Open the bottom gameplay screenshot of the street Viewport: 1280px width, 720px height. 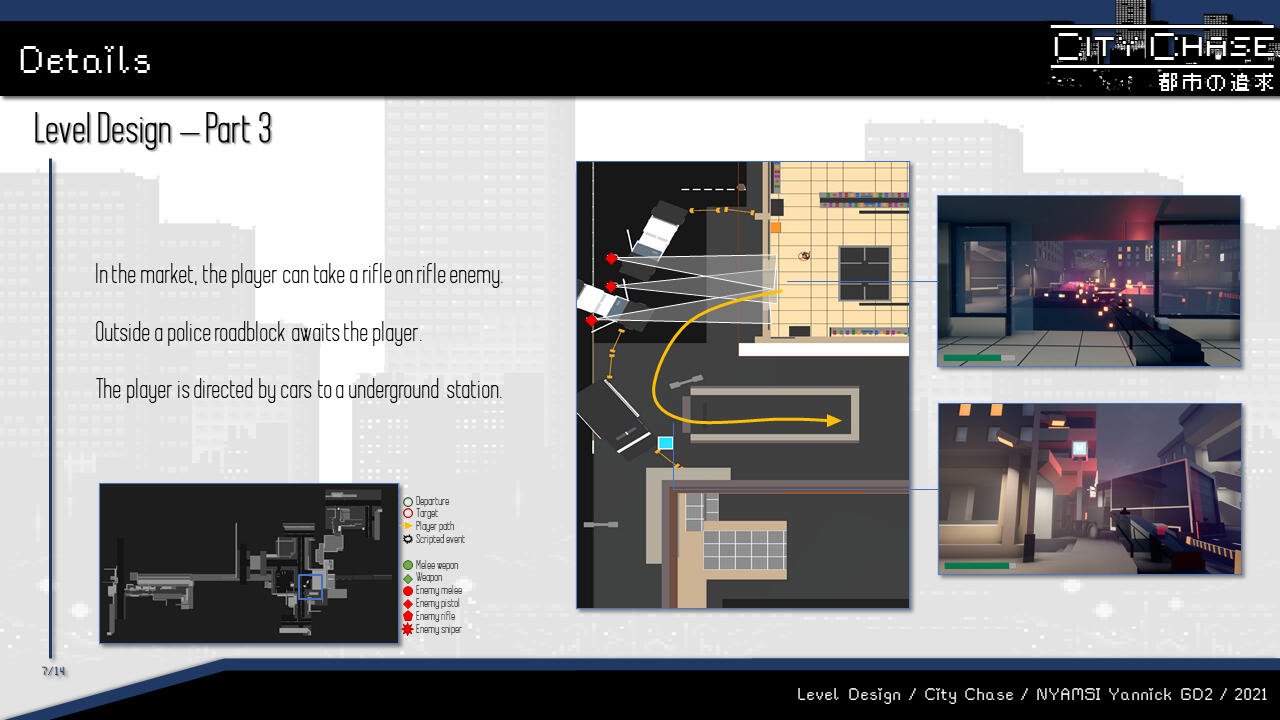click(1089, 488)
